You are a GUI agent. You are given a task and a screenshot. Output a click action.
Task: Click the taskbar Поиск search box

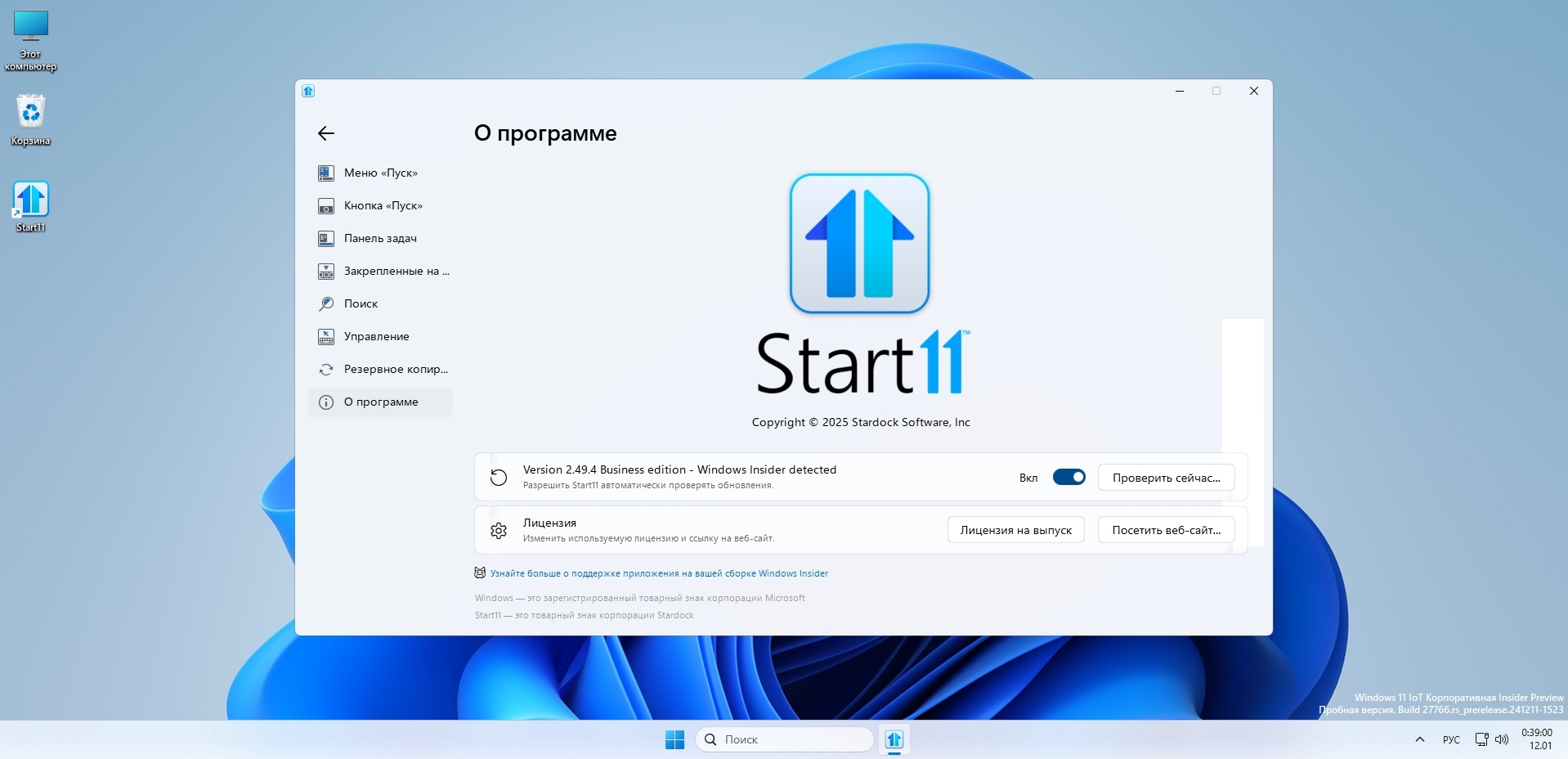coord(785,739)
